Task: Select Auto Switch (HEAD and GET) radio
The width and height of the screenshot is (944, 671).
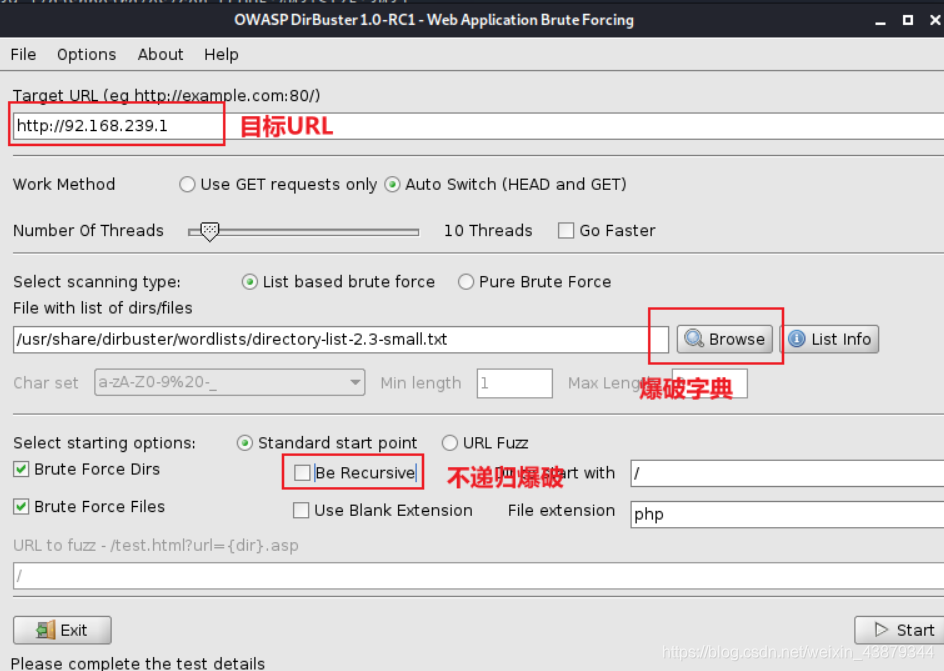Action: point(392,184)
